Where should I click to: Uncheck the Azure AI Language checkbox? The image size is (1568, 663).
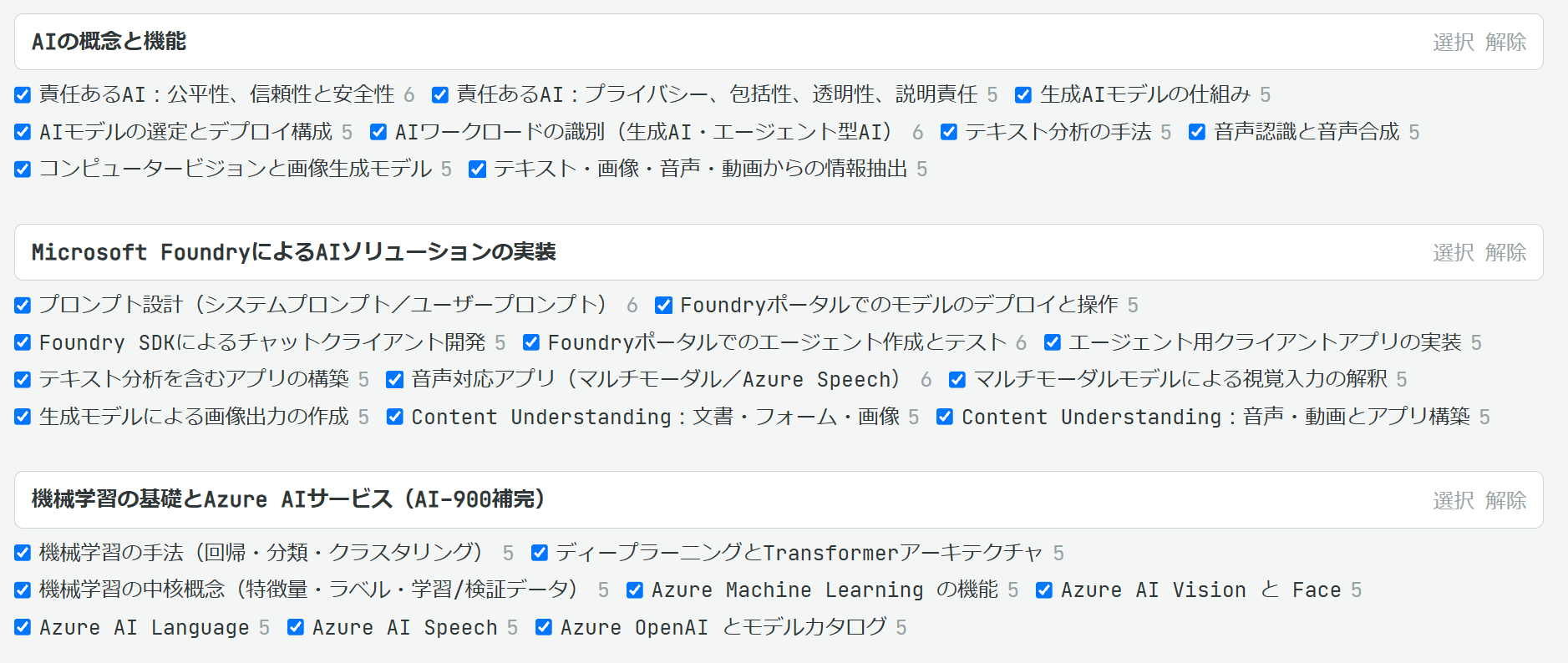click(x=23, y=627)
